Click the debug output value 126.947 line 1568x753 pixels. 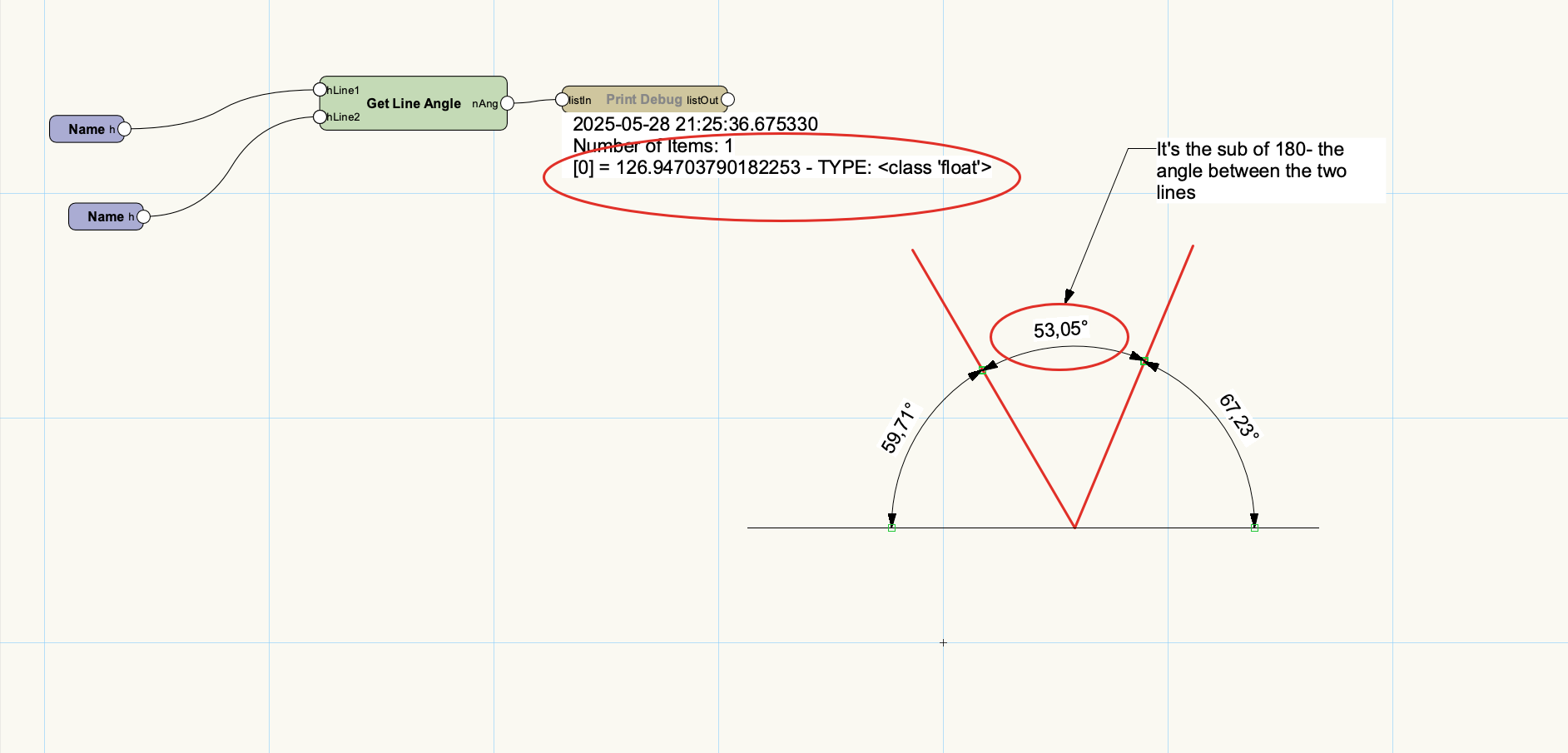[x=782, y=168]
